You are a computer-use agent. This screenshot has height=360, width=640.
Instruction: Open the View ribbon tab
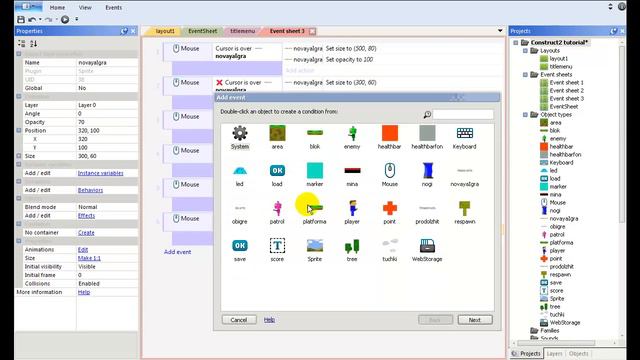pyautogui.click(x=85, y=7)
